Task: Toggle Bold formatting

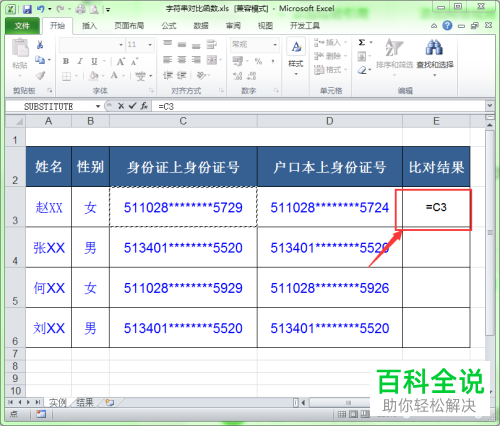Action: (66, 61)
